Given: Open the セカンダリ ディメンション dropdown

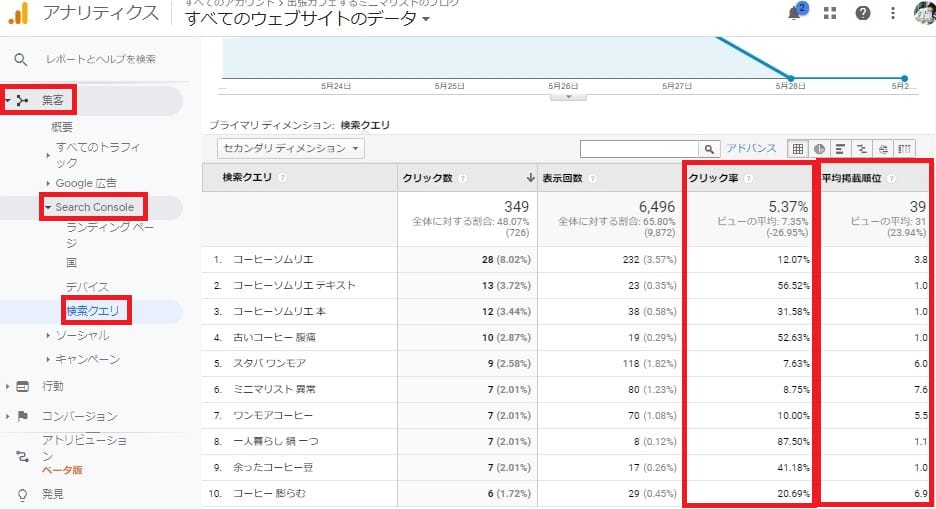Looking at the screenshot, I should click(x=291, y=148).
